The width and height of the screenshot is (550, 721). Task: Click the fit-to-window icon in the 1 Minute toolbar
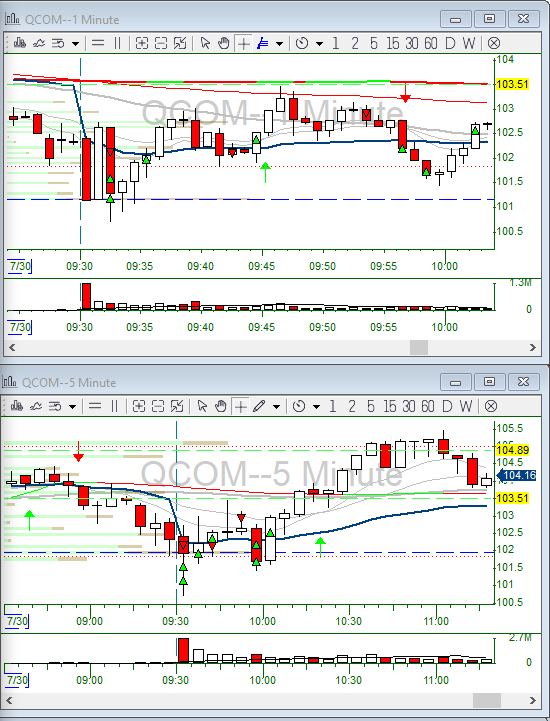(x=180, y=43)
